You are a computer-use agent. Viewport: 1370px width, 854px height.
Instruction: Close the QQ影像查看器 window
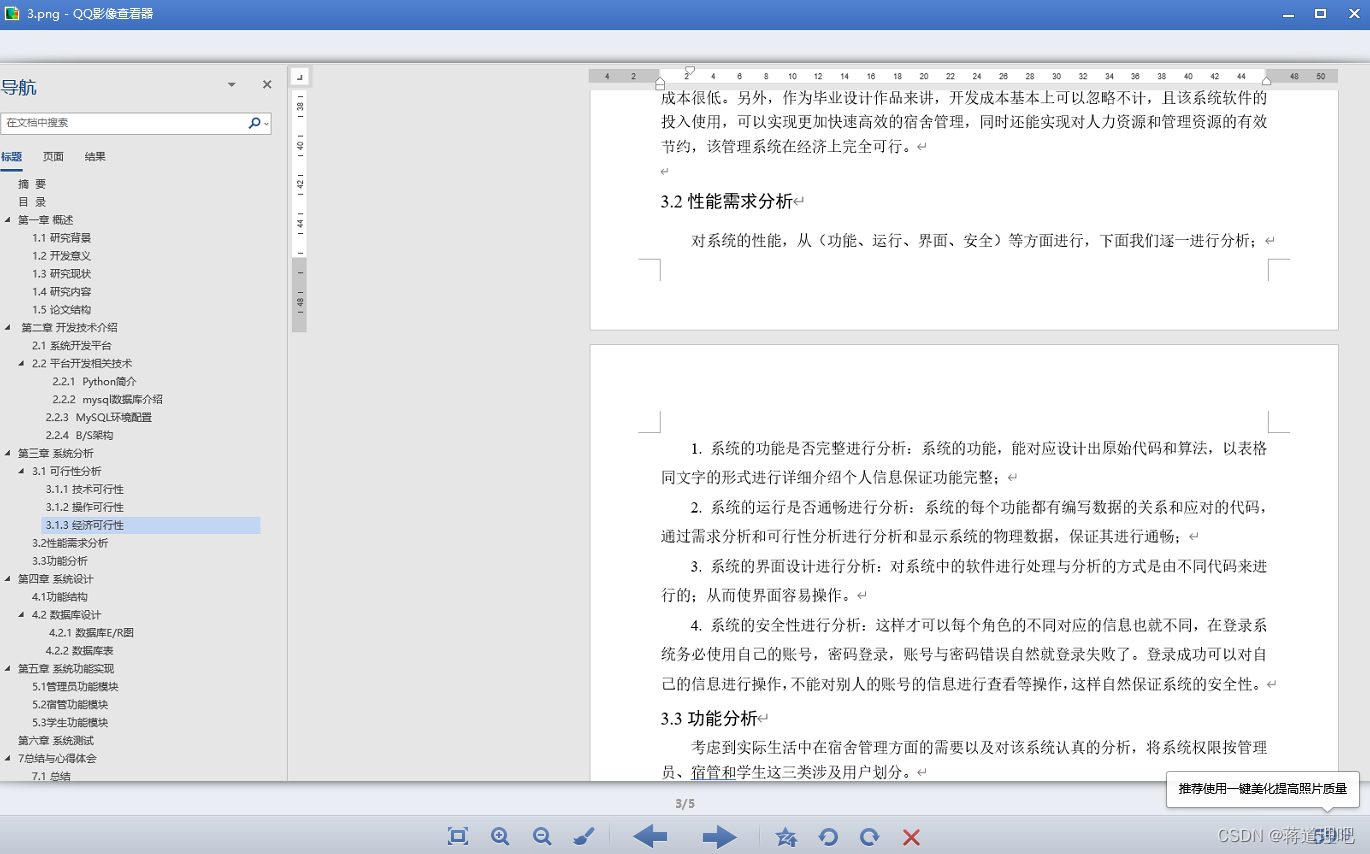point(1353,14)
